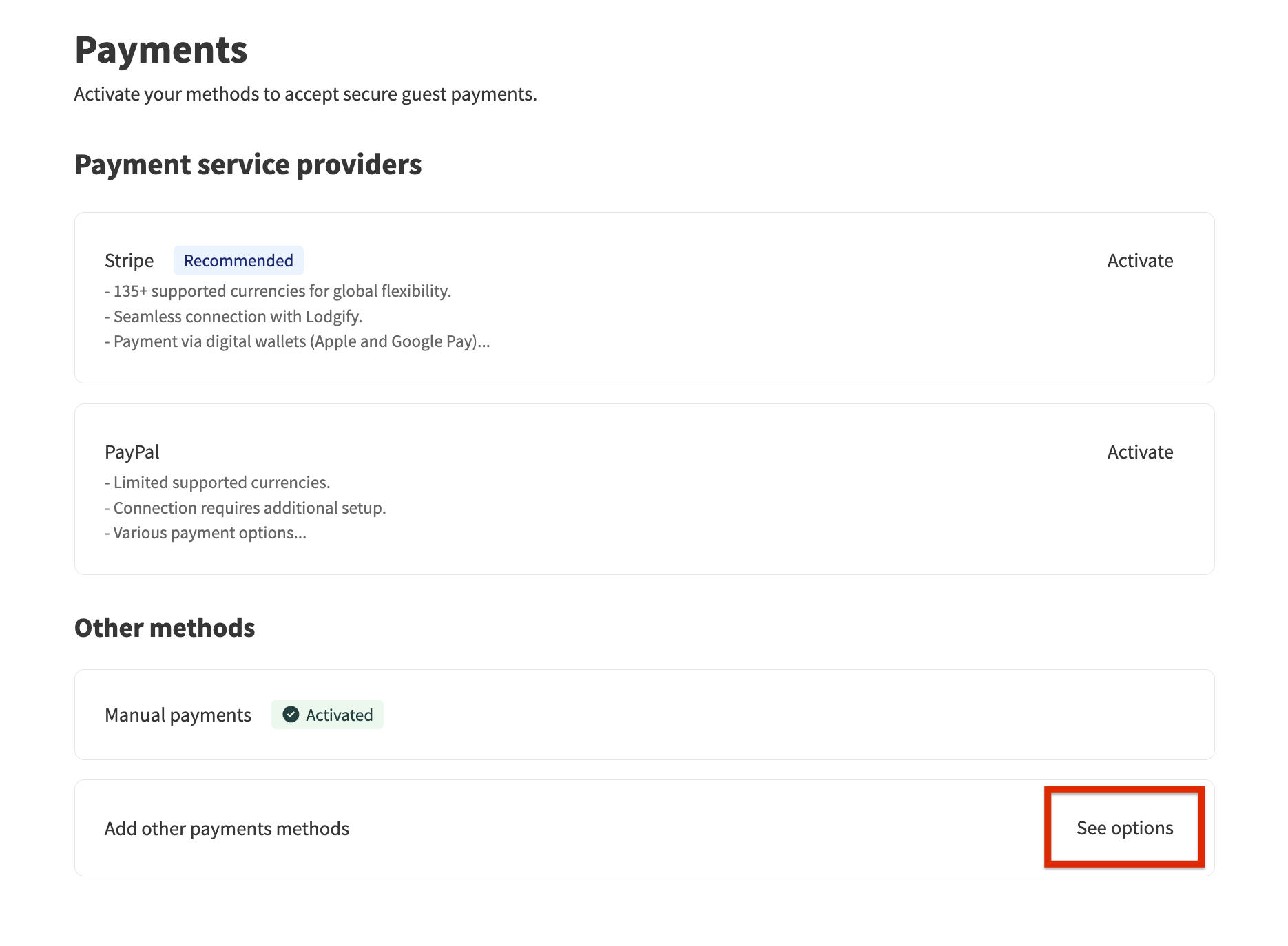The height and width of the screenshot is (946, 1288).
Task: Select the Manual payments label
Action: [178, 715]
